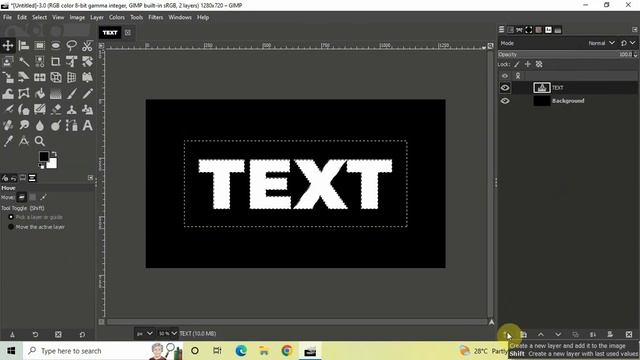
Task: Select the Bucket Fill tool
Action: [40, 93]
